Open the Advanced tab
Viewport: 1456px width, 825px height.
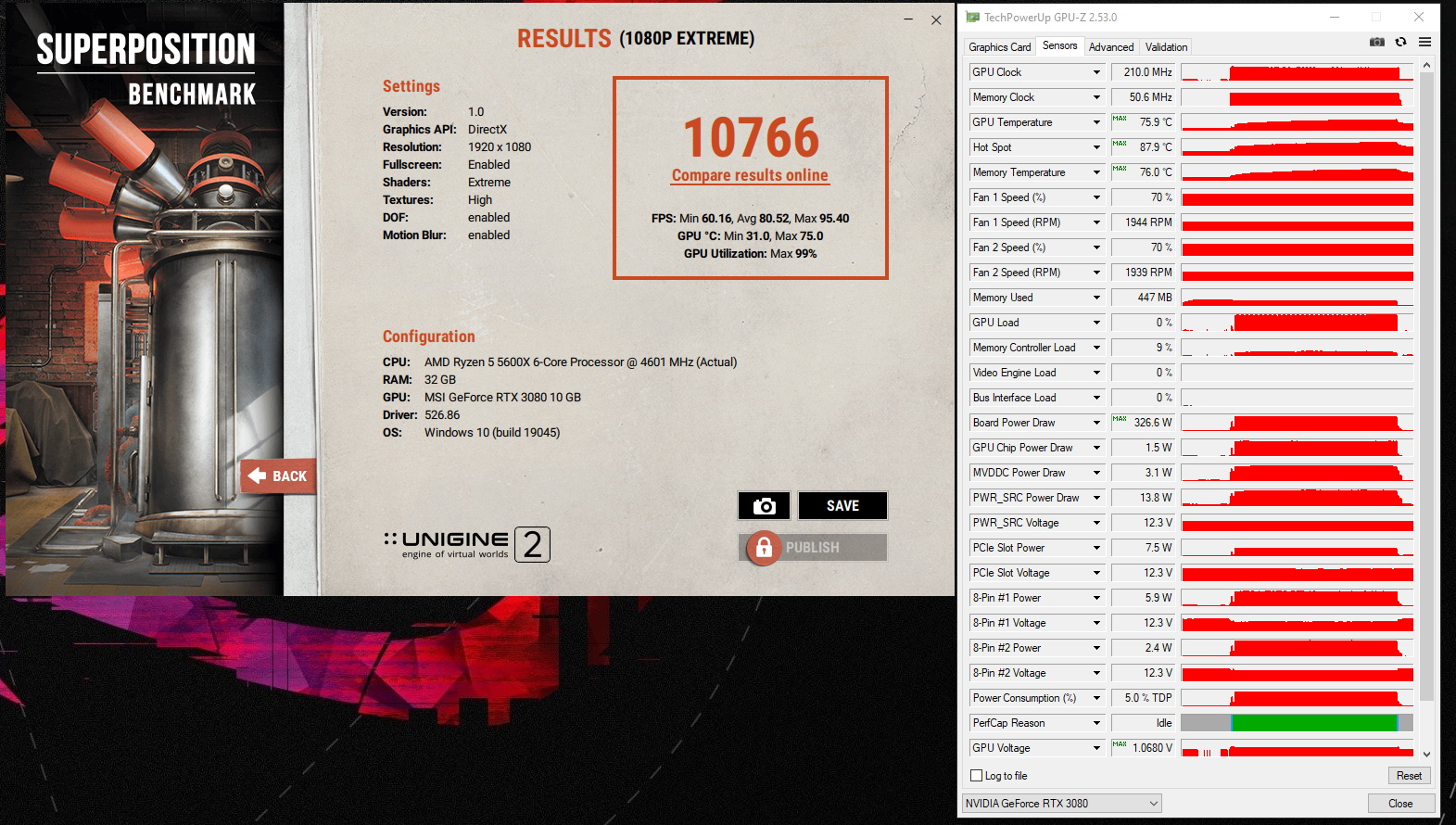click(x=1111, y=47)
